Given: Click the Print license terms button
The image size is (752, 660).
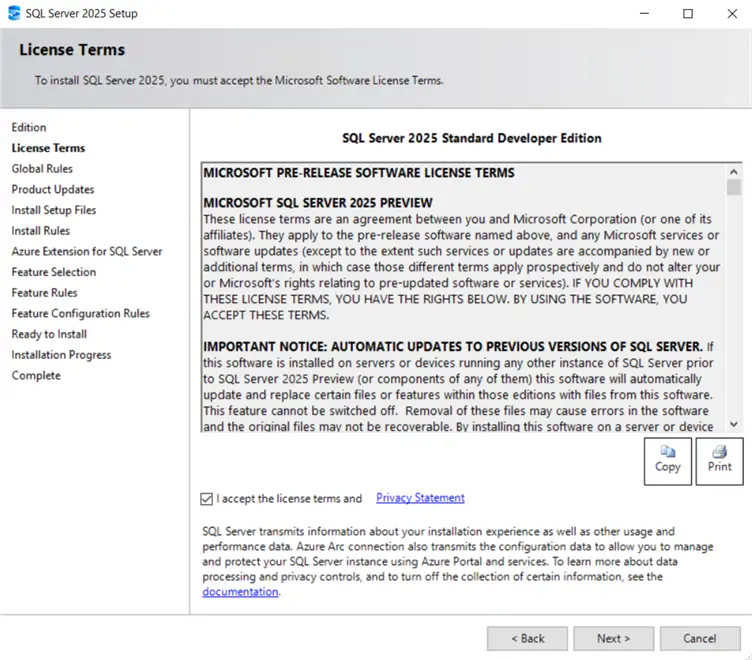Looking at the screenshot, I should tap(719, 461).
